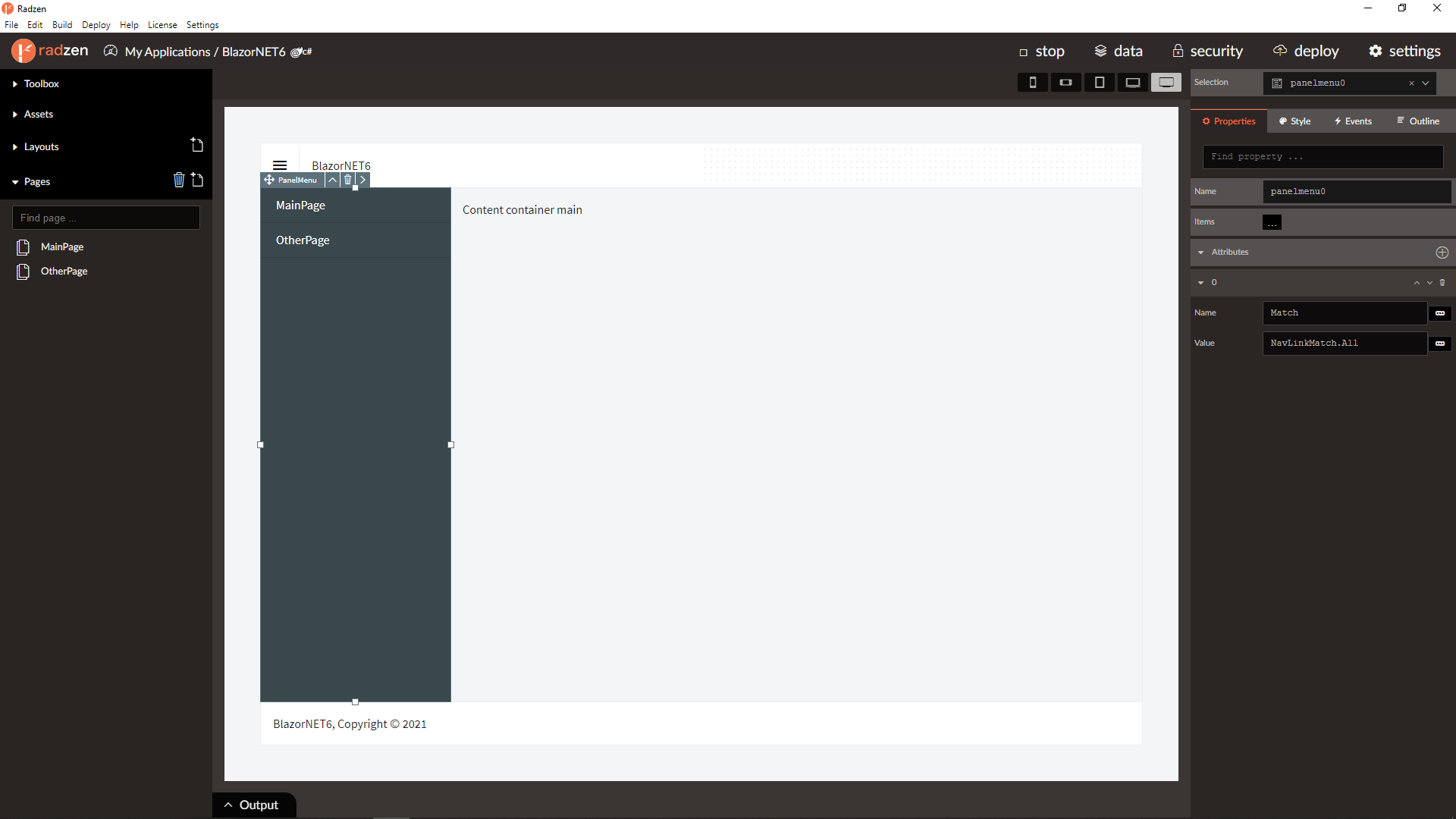Open MainPage in the pages list
Image resolution: width=1456 pixels, height=819 pixels.
tap(62, 246)
